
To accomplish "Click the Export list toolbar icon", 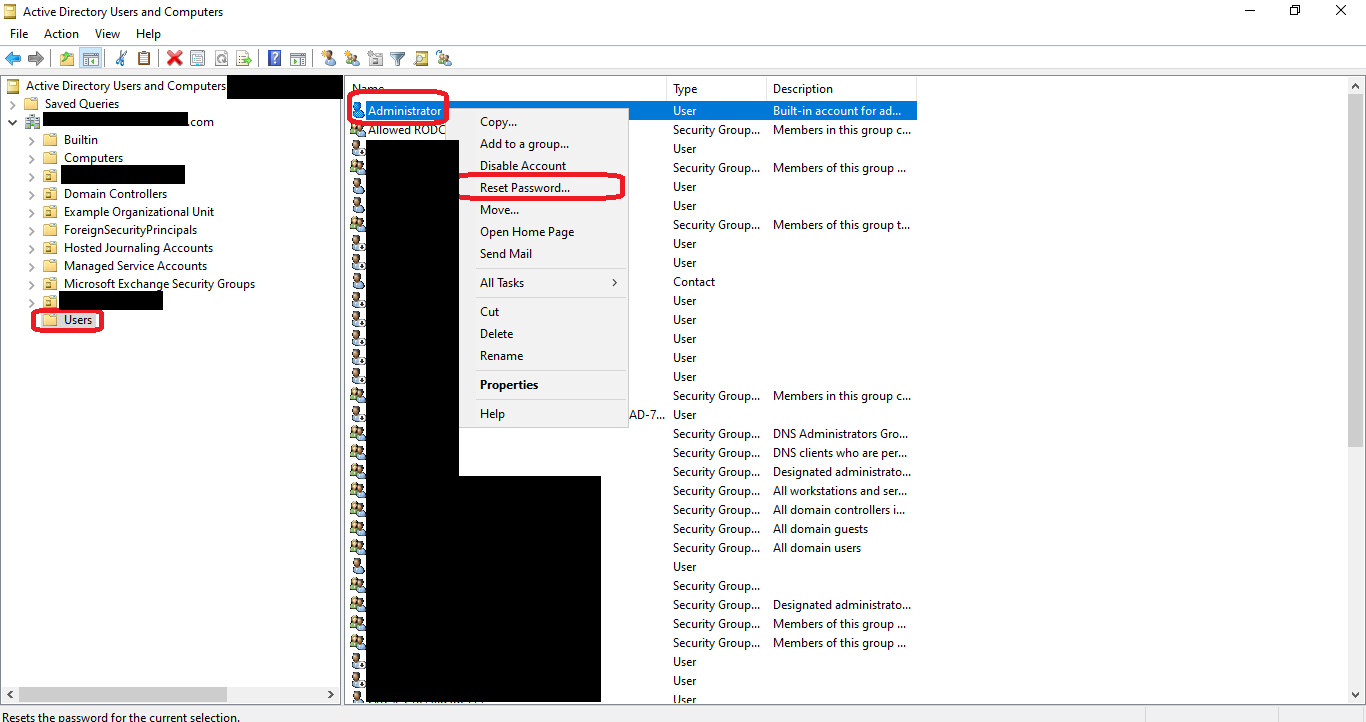I will [243, 58].
